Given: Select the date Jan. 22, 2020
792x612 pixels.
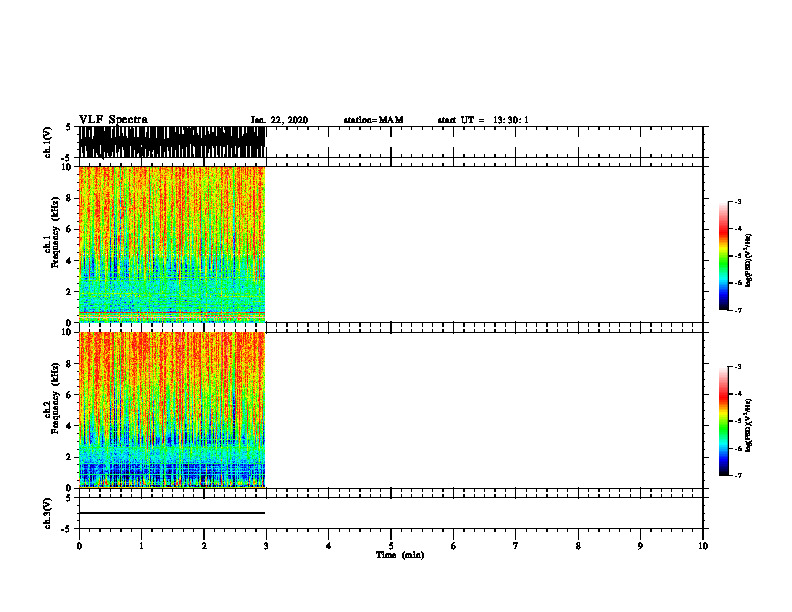Looking at the screenshot, I should [x=279, y=120].
